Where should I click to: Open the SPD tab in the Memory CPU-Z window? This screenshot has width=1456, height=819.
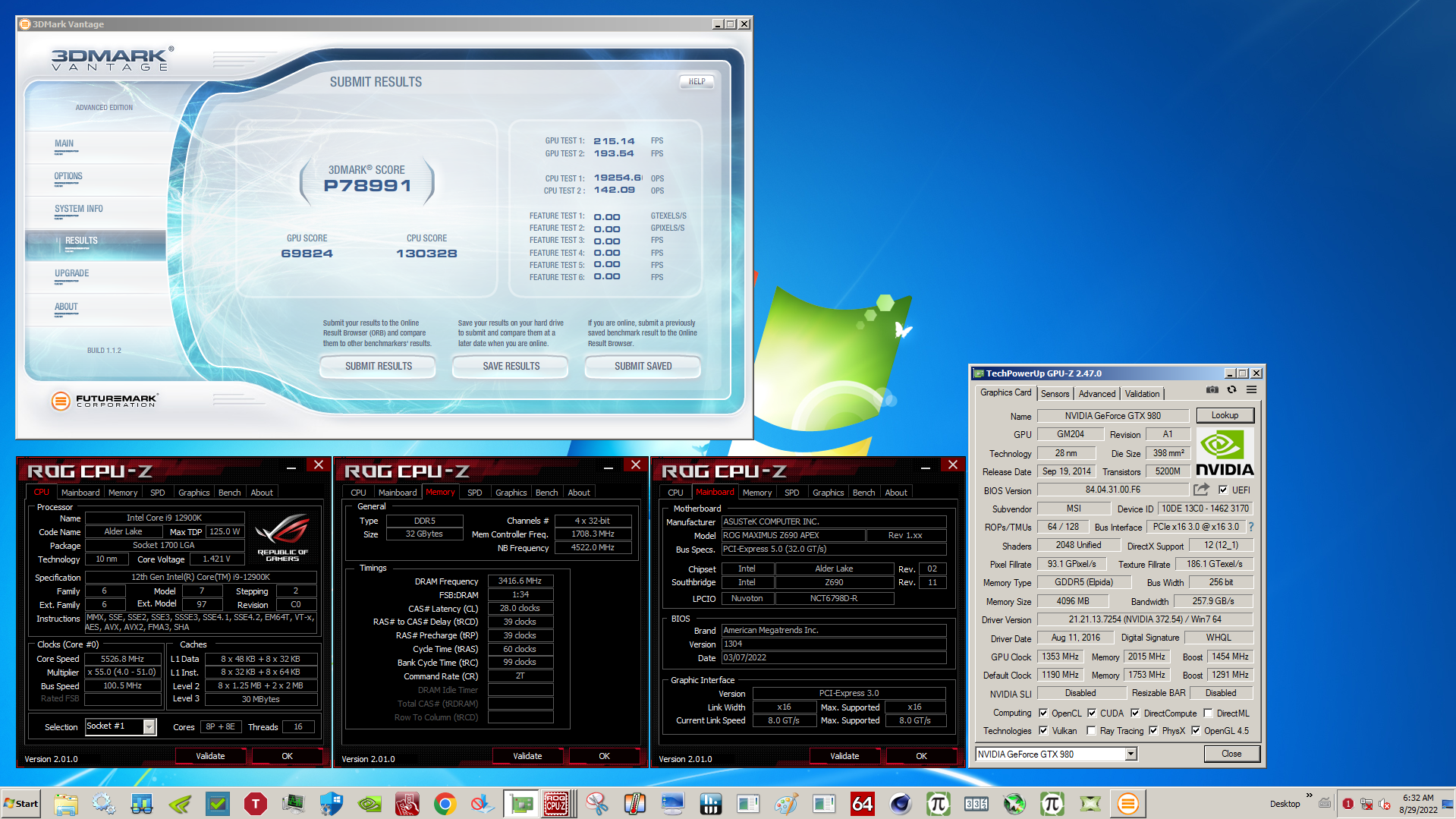tap(474, 493)
